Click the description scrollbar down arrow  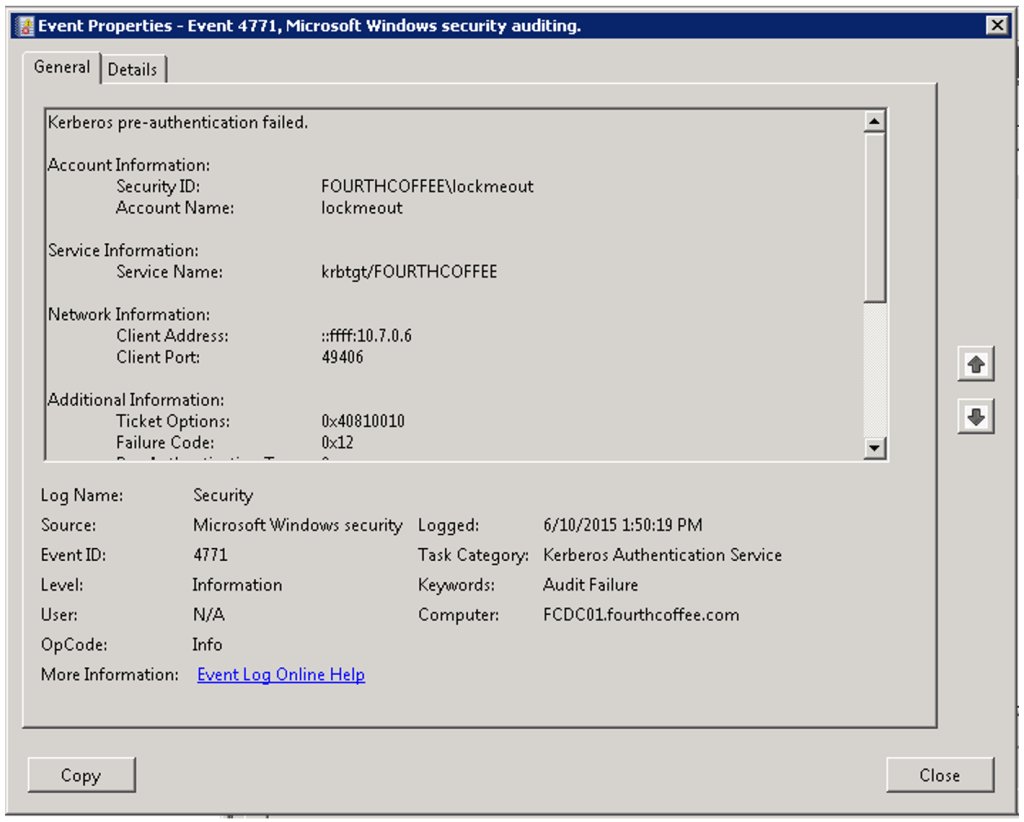[x=875, y=448]
